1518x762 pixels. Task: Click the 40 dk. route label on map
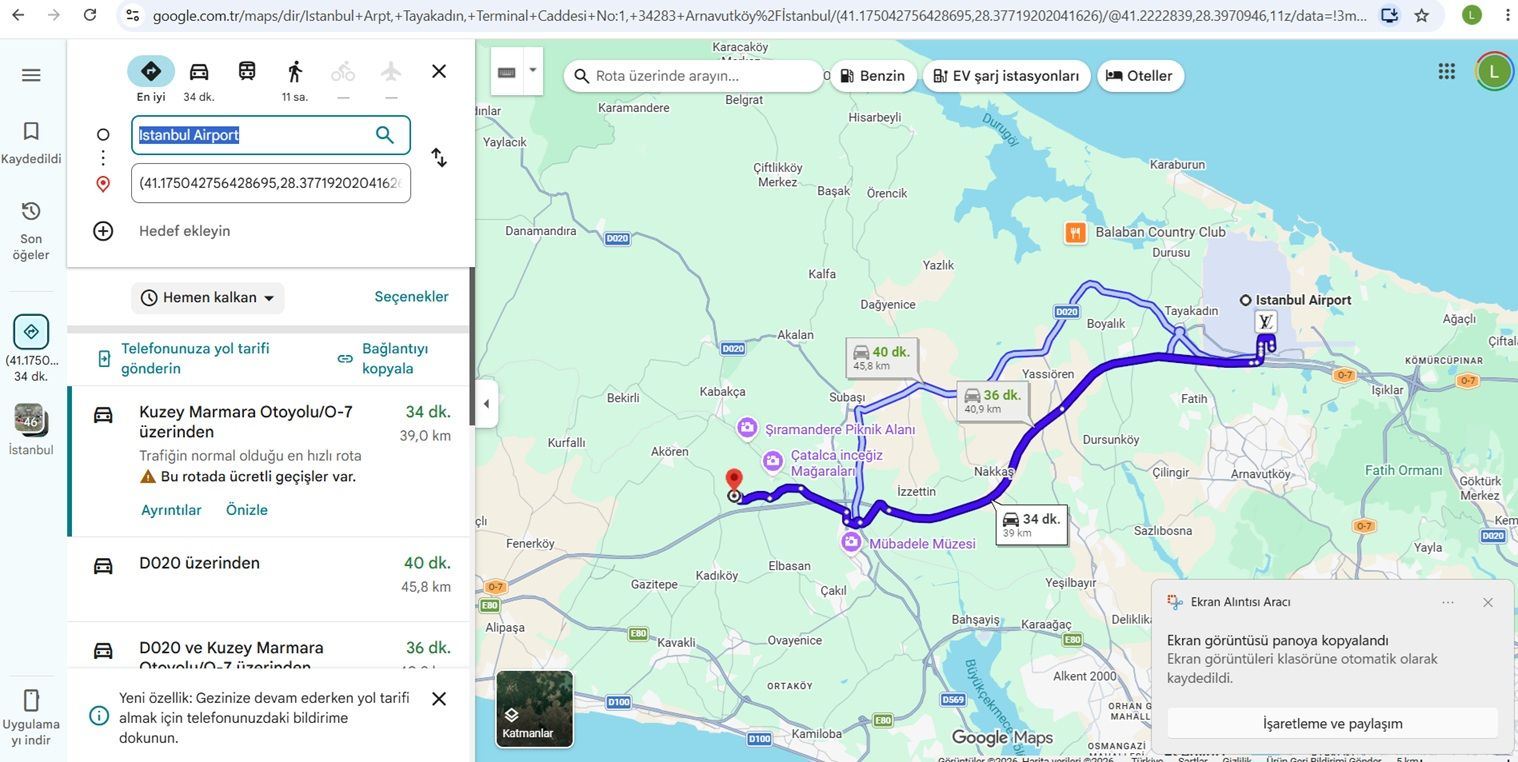point(881,358)
